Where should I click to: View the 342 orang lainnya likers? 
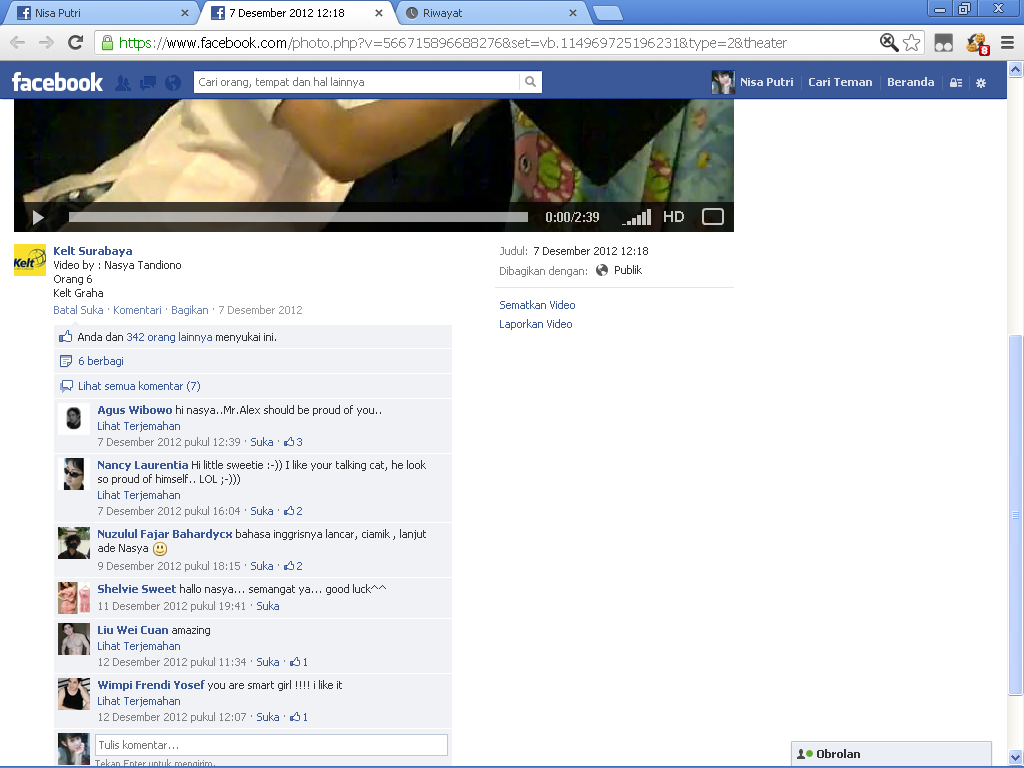(x=169, y=337)
